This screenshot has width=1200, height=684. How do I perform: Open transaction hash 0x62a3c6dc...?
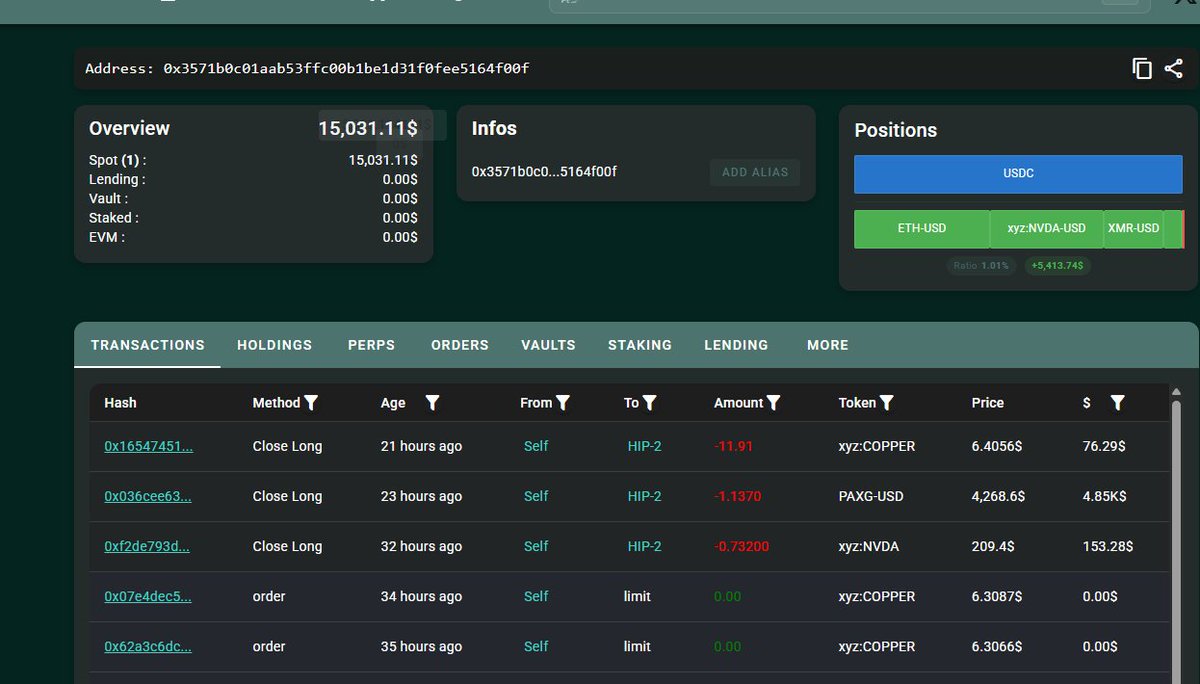[x=148, y=646]
